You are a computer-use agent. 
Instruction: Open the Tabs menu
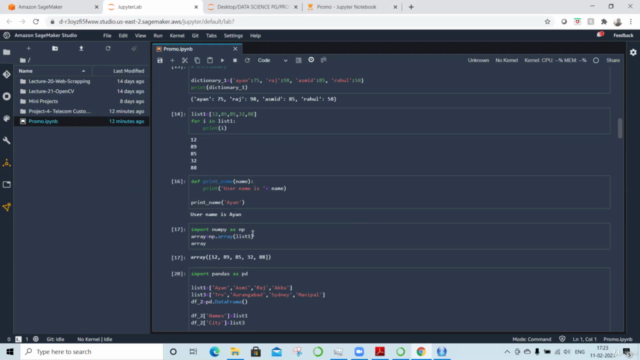(x=211, y=36)
